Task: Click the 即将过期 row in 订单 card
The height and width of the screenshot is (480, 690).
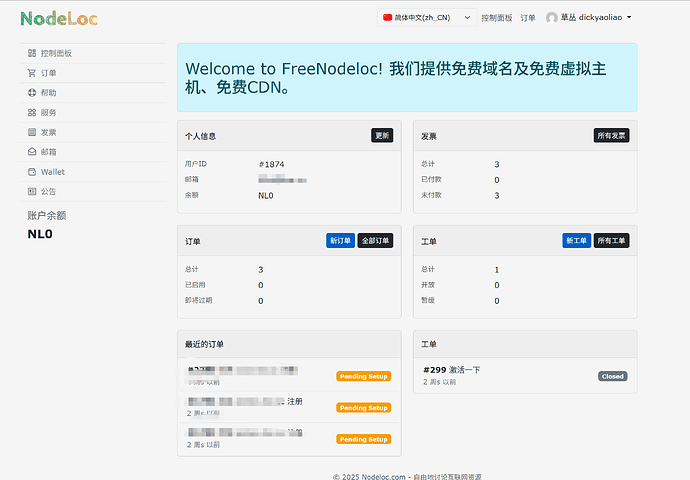Action: 289,301
